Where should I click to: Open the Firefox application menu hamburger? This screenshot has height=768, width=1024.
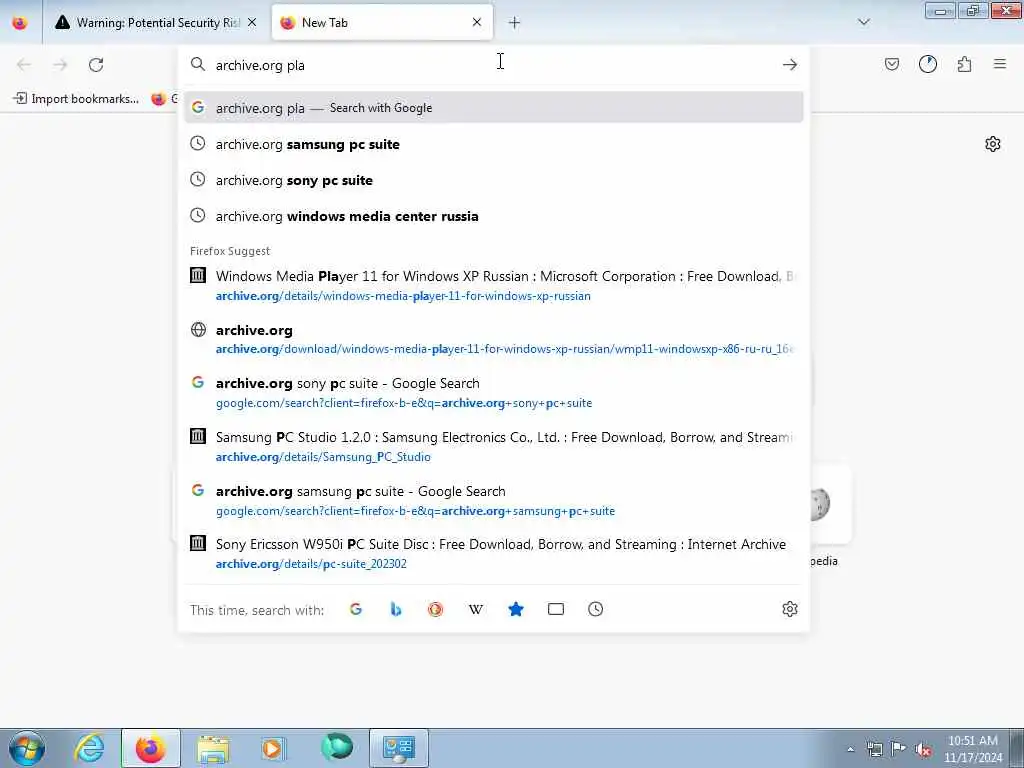click(1000, 64)
